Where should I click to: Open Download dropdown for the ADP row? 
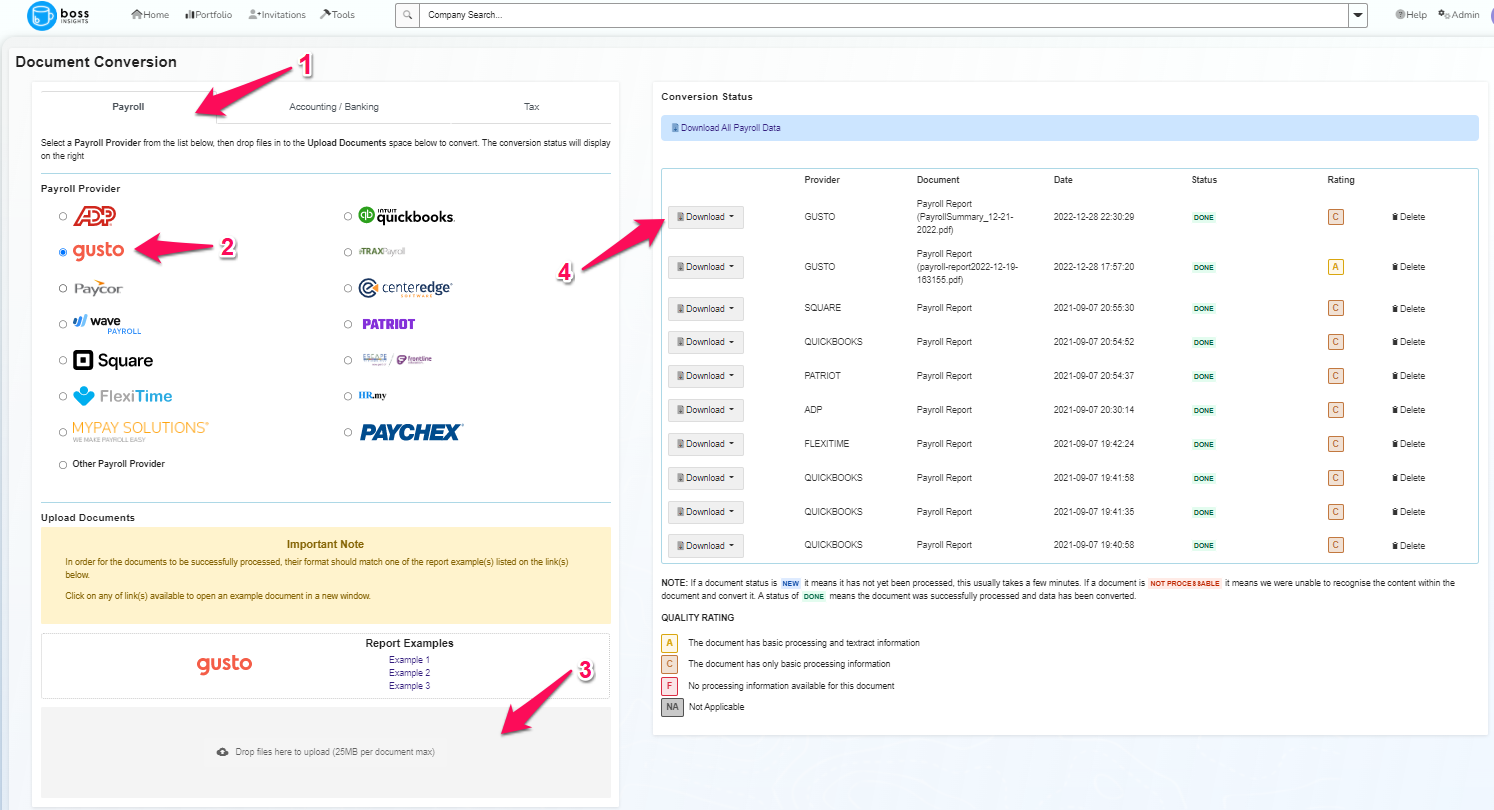click(x=706, y=410)
